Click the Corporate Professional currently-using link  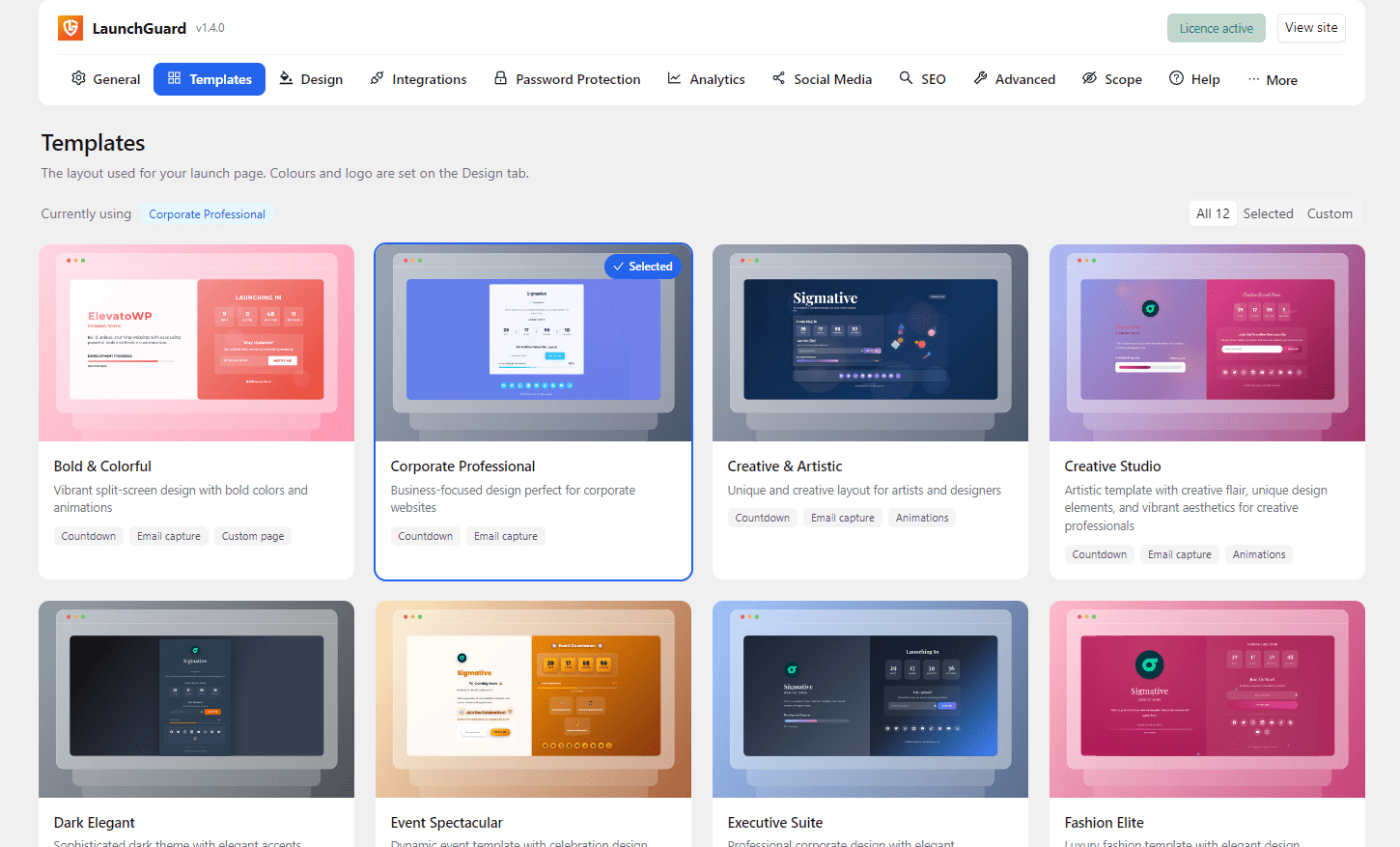pyautogui.click(x=207, y=214)
